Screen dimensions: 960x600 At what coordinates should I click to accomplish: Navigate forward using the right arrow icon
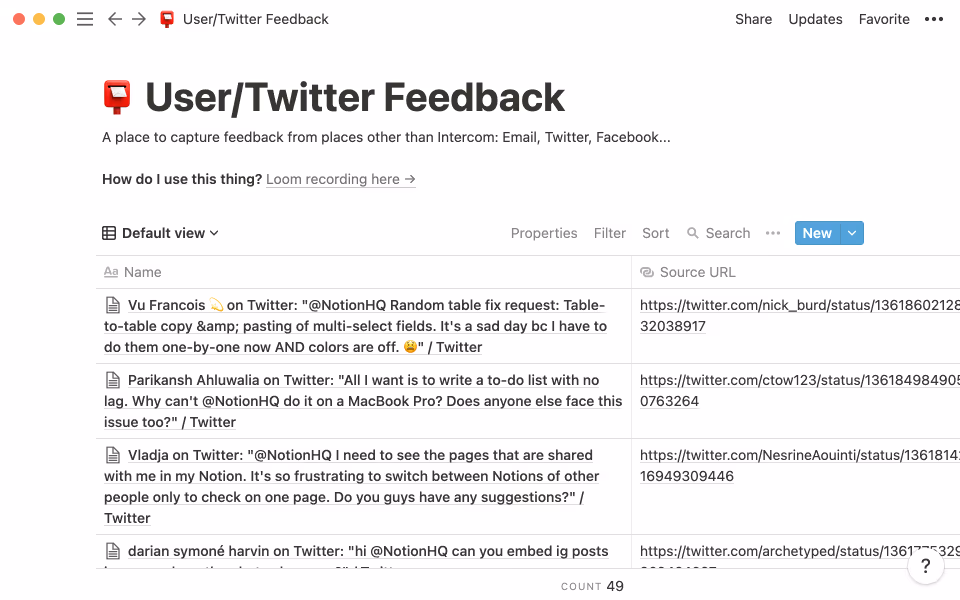139,18
